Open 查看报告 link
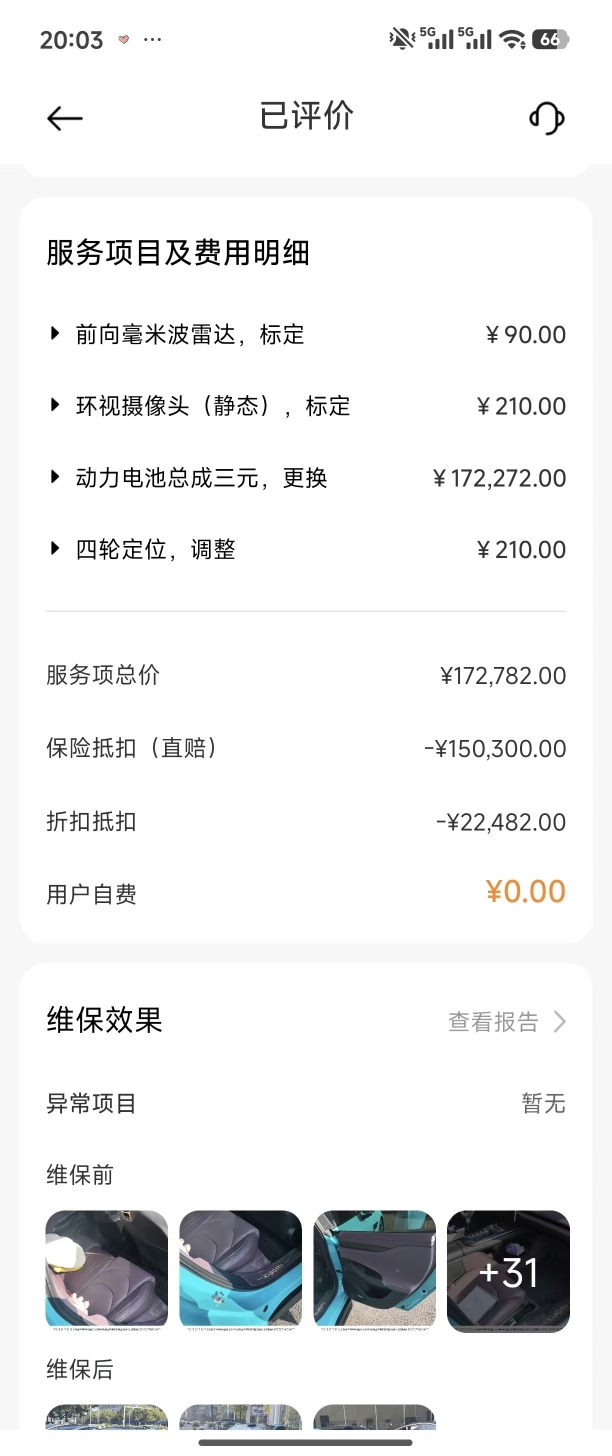The image size is (612, 1456). (x=493, y=1021)
